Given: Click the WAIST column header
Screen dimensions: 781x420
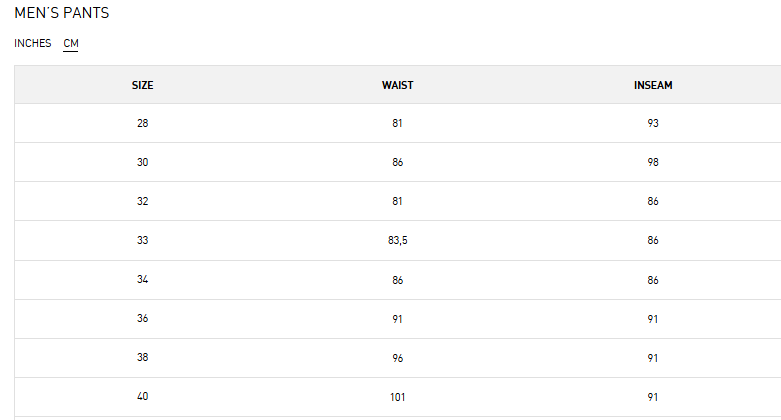Looking at the screenshot, I should coord(397,85).
